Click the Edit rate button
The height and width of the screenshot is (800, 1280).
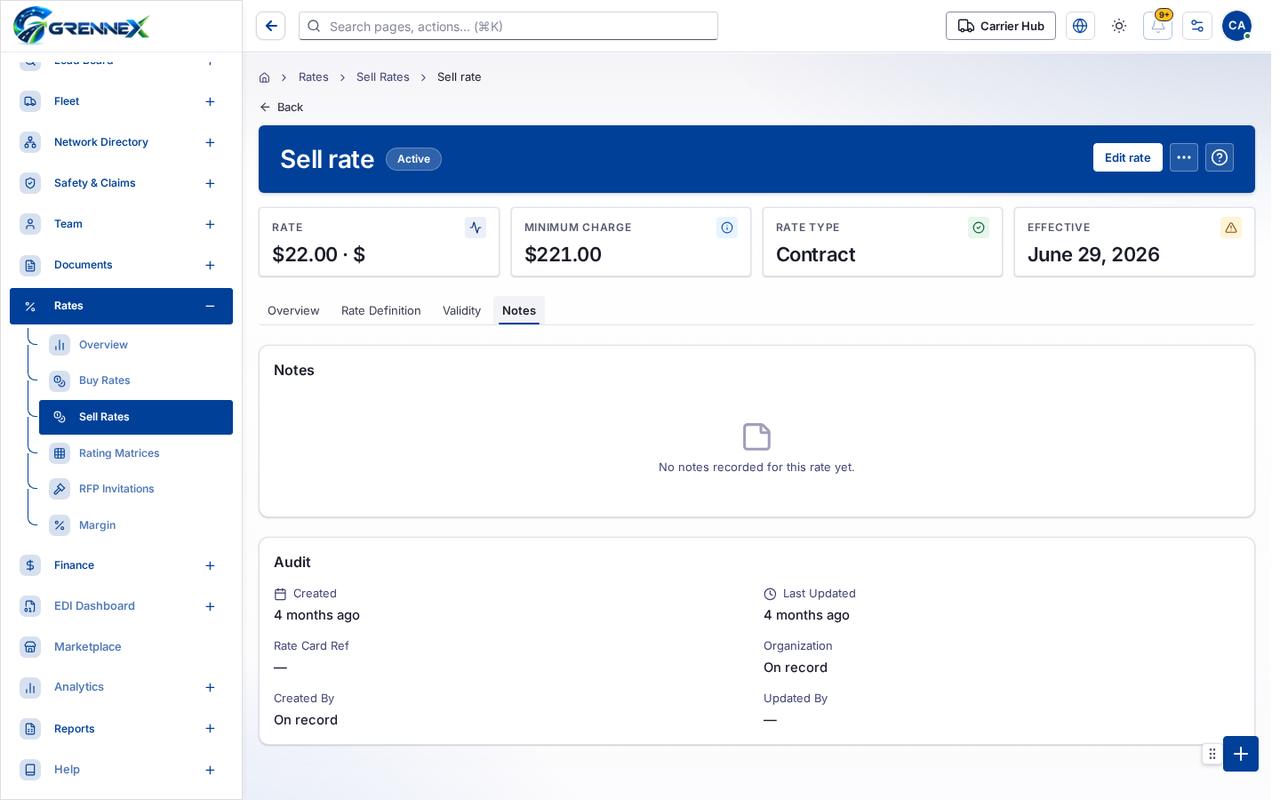click(x=1128, y=157)
